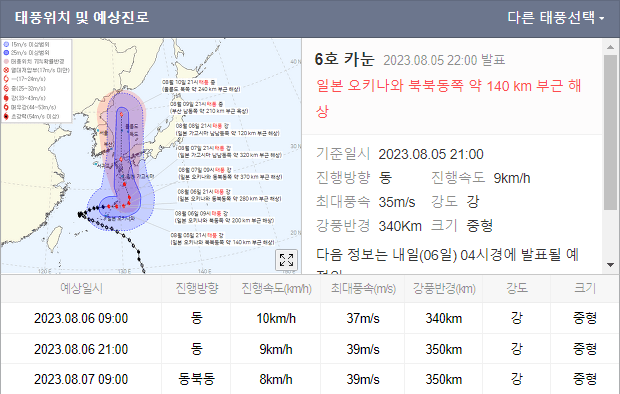Viewport: 620px width, 394px height.
Task: Click the 25m/s 이상범위 legend entry
Action: point(26,53)
